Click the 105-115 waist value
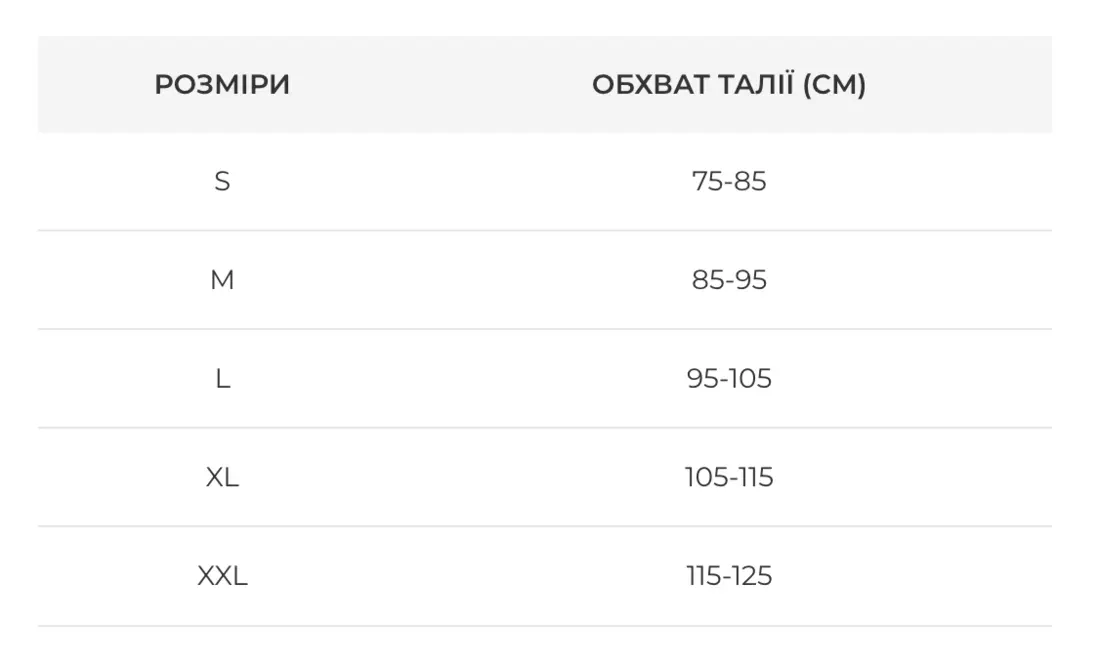The height and width of the screenshot is (666, 1100). pos(729,477)
